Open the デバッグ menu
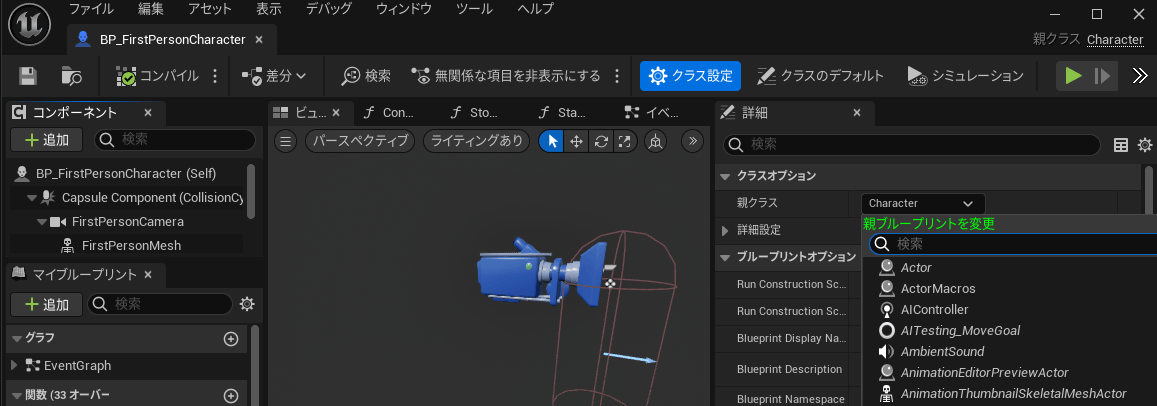This screenshot has height=406, width=1157. pyautogui.click(x=328, y=10)
